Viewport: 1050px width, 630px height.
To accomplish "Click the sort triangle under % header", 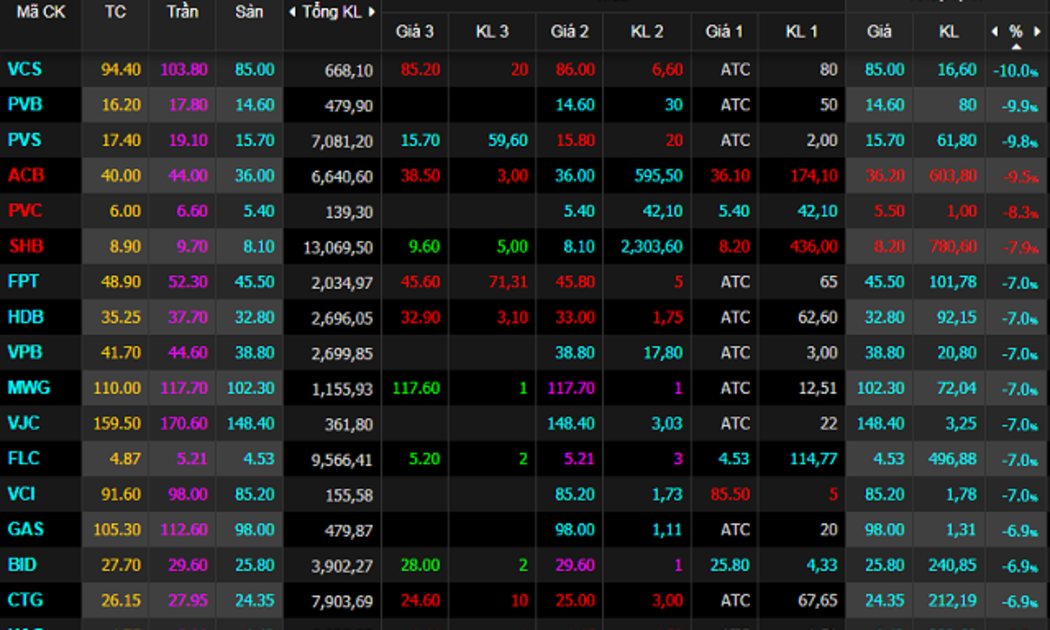I will [x=1016, y=46].
